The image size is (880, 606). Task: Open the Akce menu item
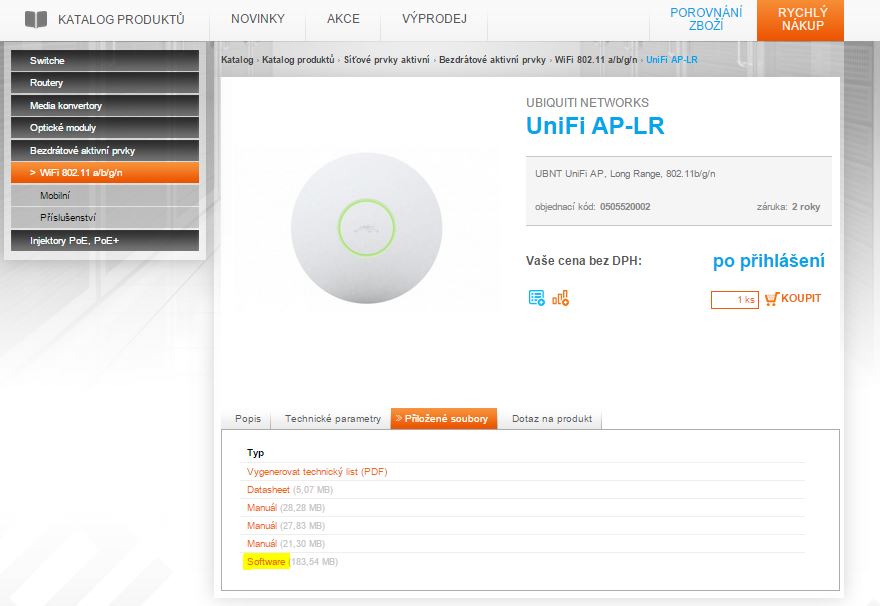(x=343, y=19)
